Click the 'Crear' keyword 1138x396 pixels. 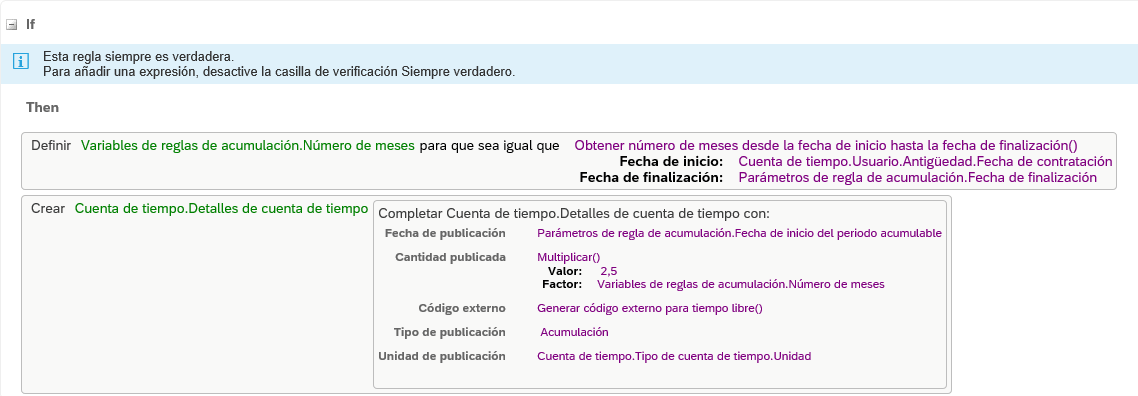coord(48,209)
